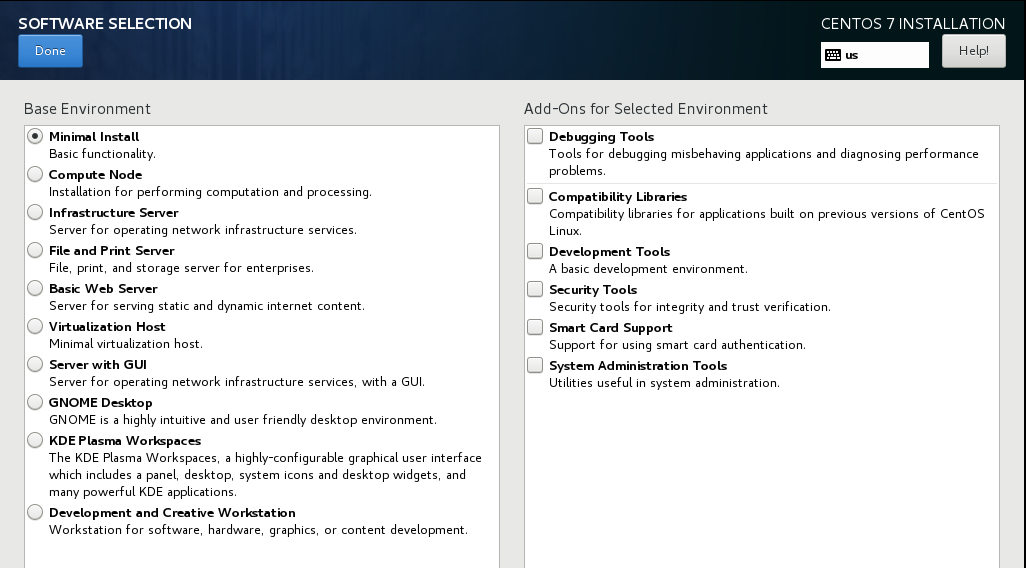
Task: Click Server with GUI description text
Action: (237, 382)
